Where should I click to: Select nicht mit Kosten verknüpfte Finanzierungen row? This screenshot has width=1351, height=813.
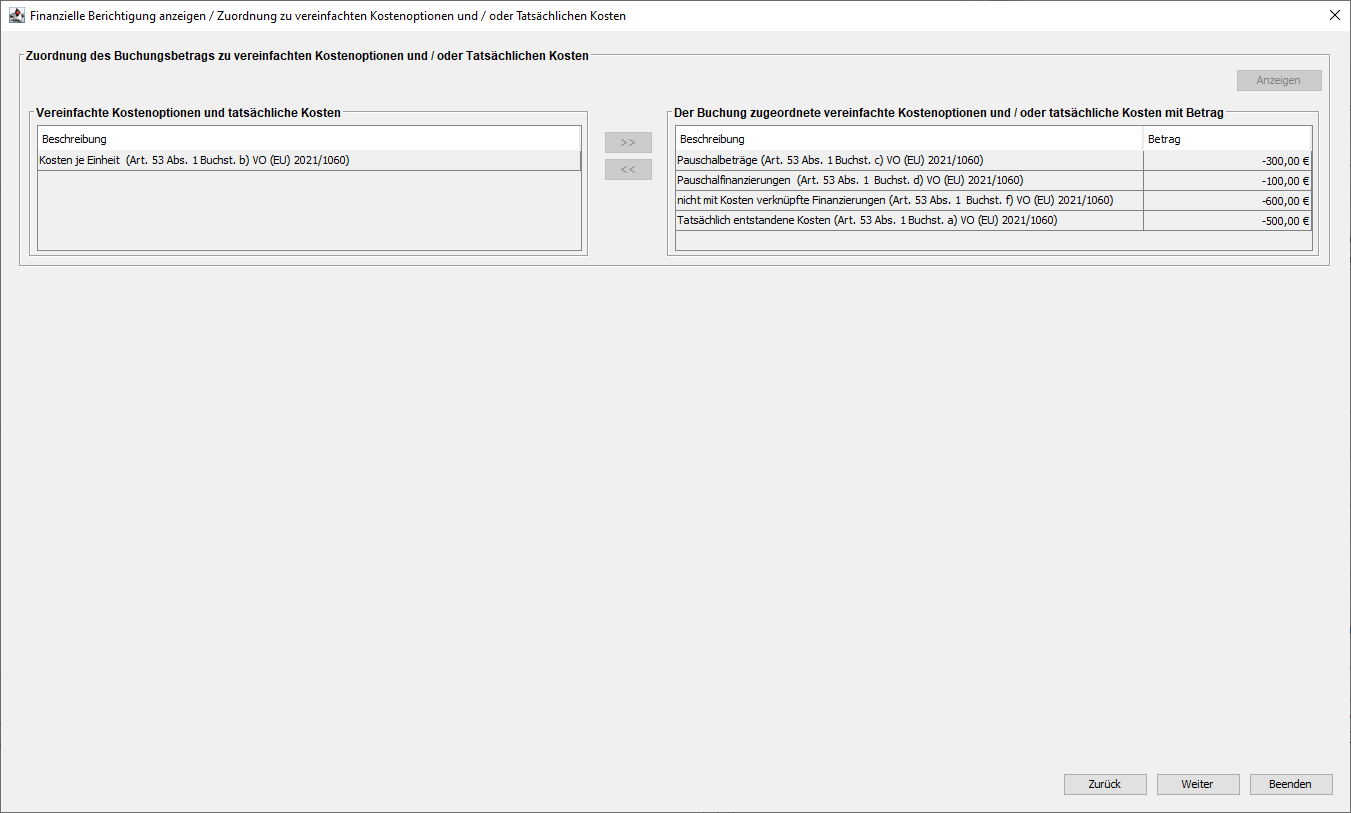pos(908,200)
